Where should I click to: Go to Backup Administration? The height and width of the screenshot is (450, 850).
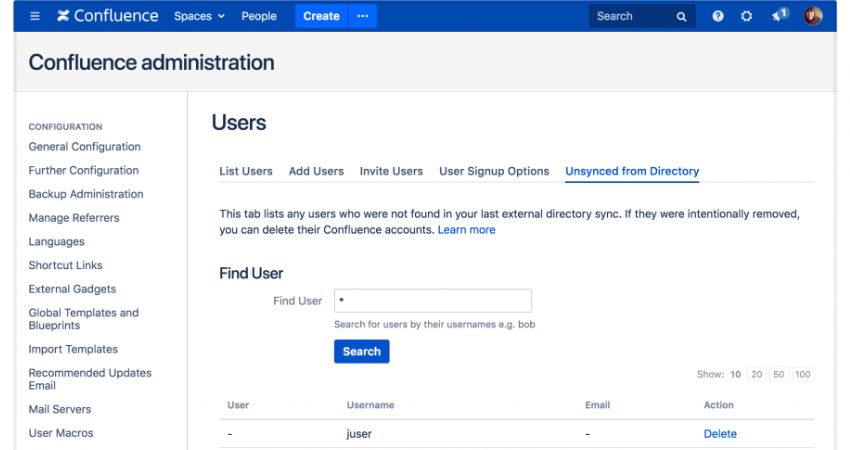pos(86,194)
